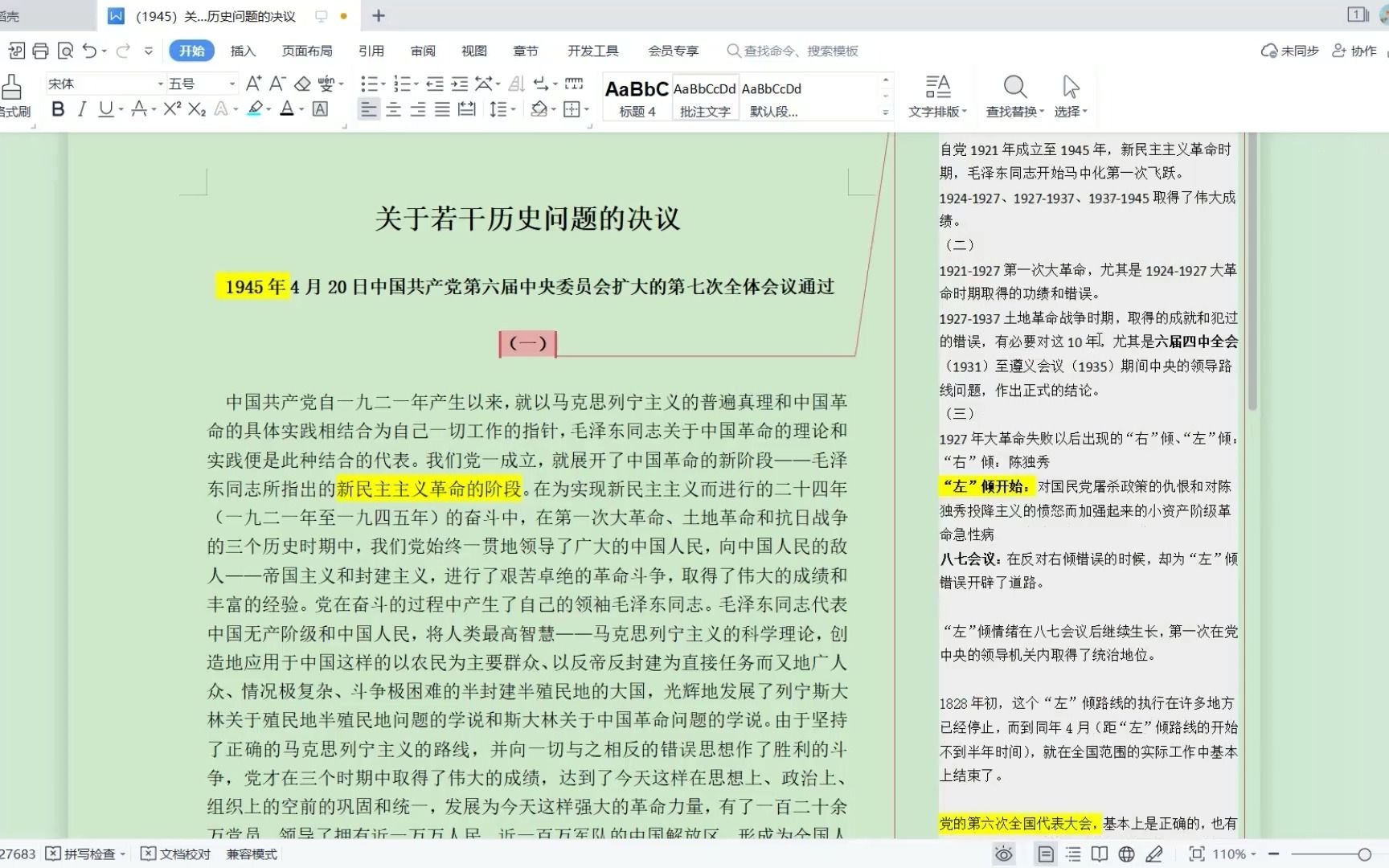Toggle spell check (拼写检查) in status bar

point(85,854)
